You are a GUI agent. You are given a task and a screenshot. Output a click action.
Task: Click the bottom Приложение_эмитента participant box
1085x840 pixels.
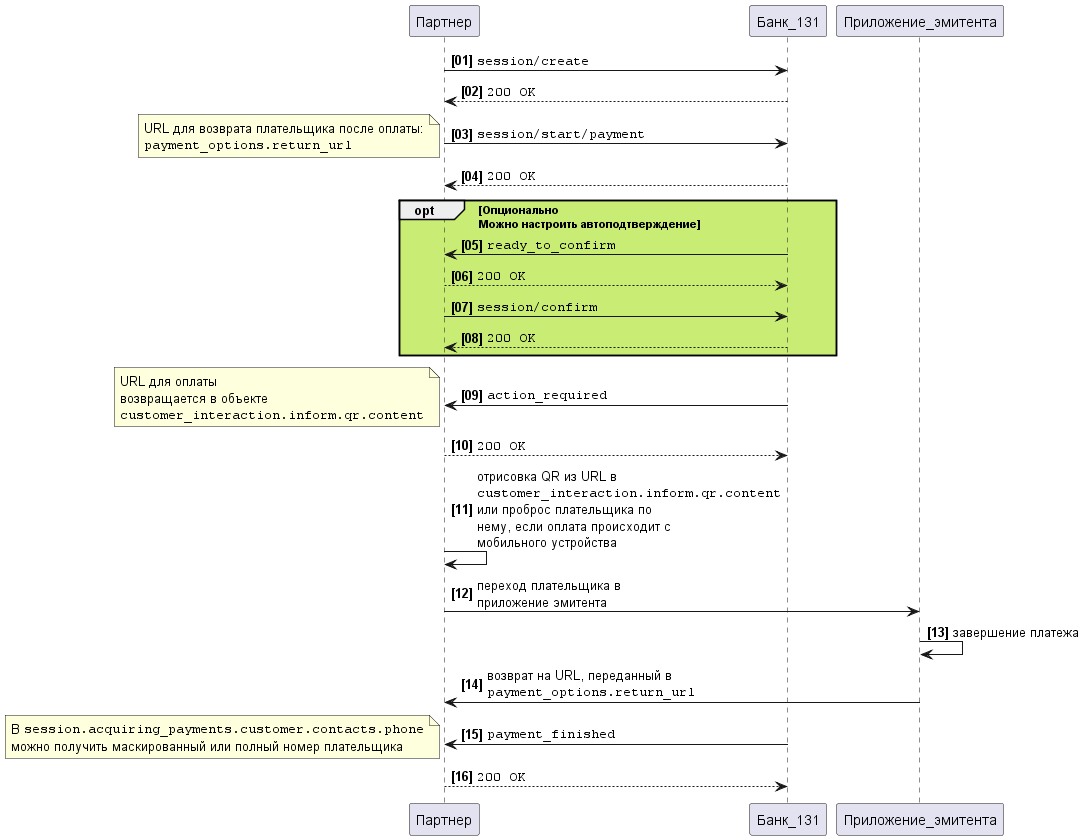pyautogui.click(x=920, y=819)
